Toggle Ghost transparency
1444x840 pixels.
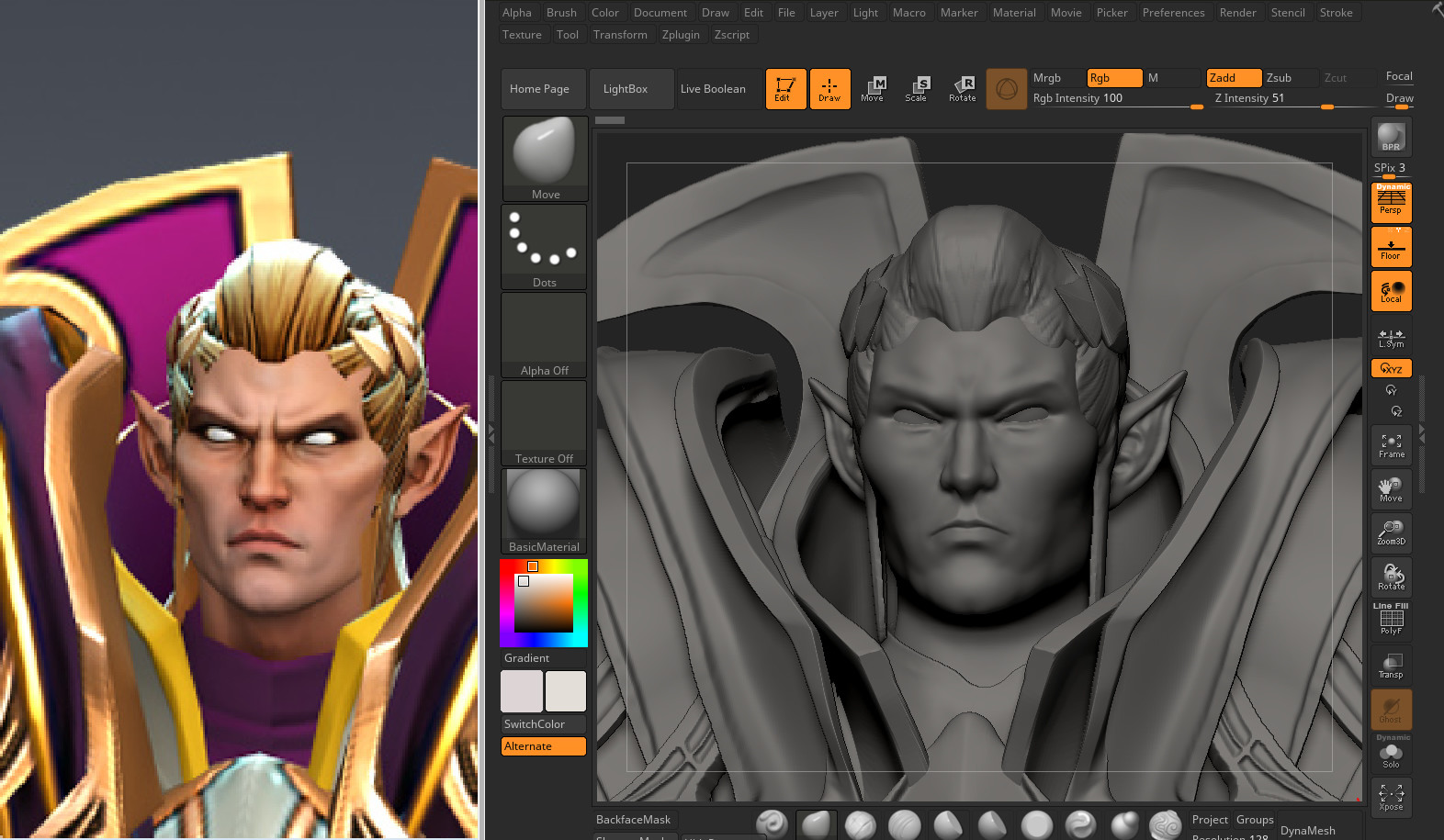click(1391, 710)
